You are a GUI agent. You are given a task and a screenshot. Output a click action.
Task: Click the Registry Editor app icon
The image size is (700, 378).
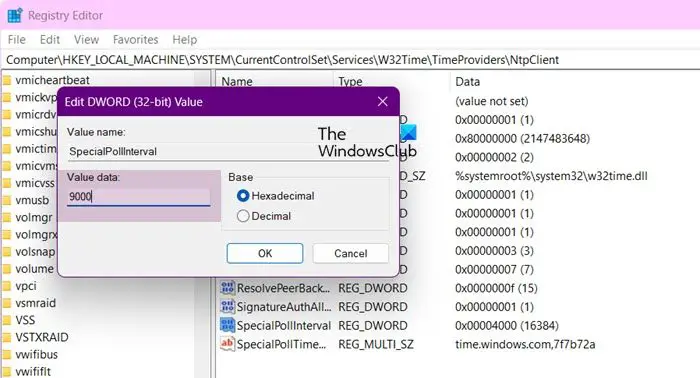(x=15, y=15)
